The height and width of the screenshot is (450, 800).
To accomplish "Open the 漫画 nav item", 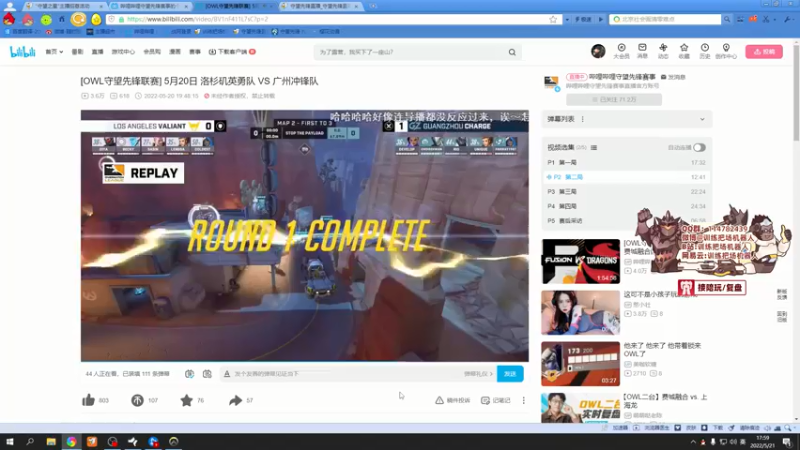I will 175,52.
